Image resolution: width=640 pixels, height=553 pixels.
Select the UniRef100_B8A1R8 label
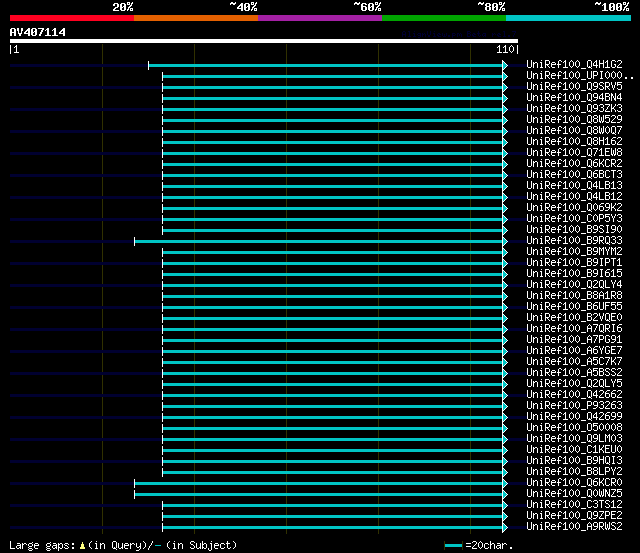coord(574,296)
